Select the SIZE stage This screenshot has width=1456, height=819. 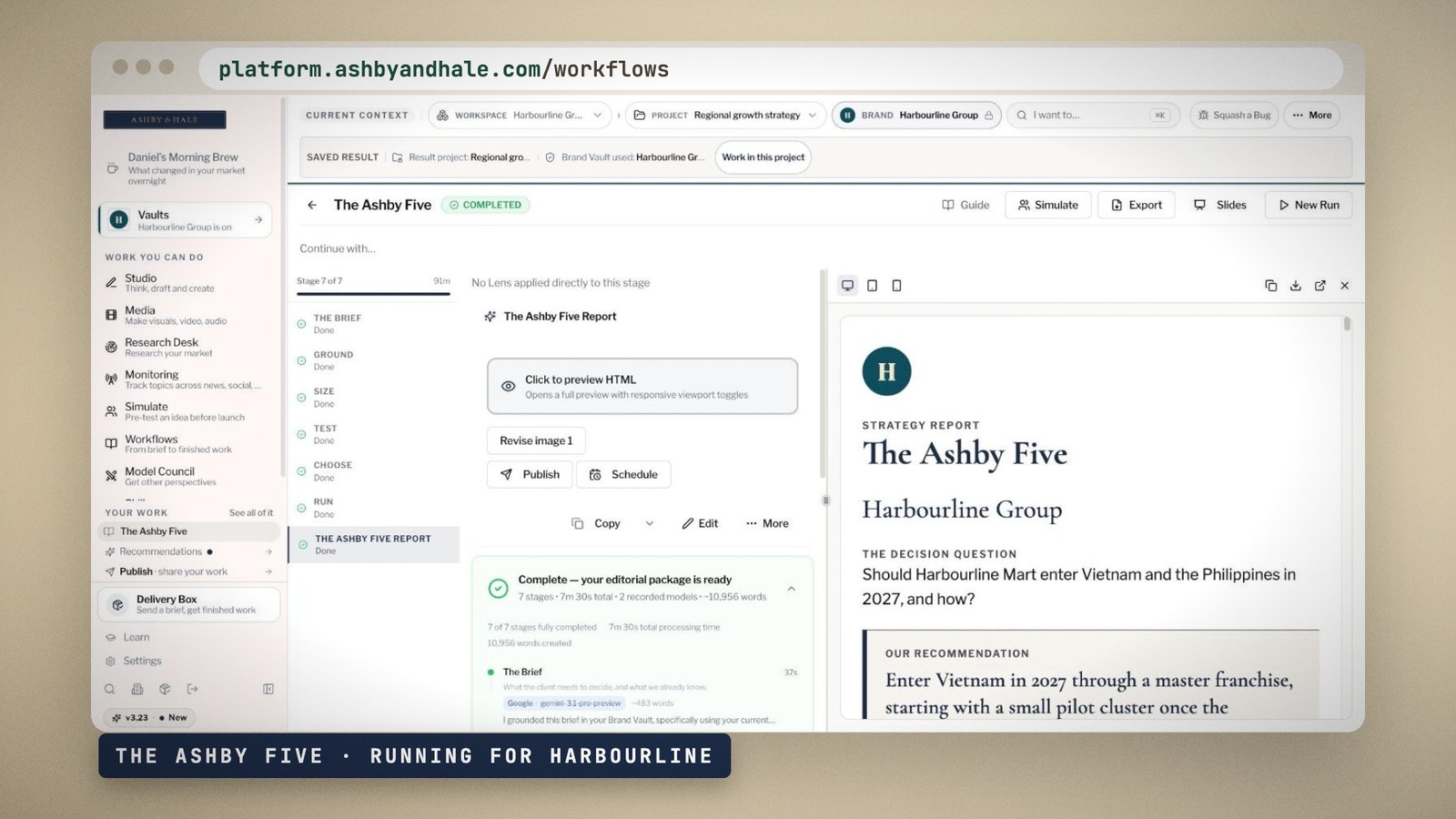click(x=373, y=398)
